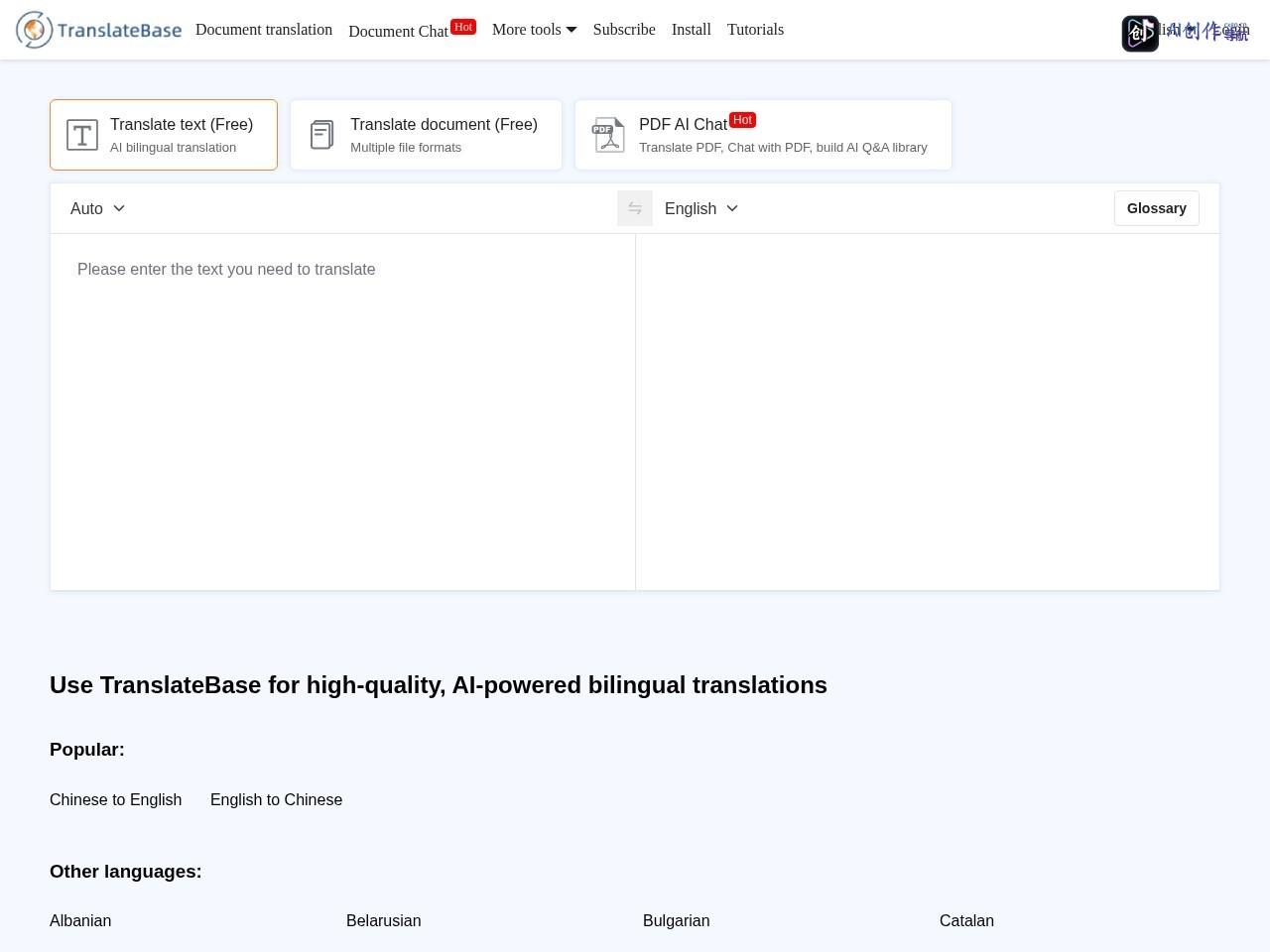The height and width of the screenshot is (952, 1270).
Task: Open the English target language dropdown
Action: 701,208
